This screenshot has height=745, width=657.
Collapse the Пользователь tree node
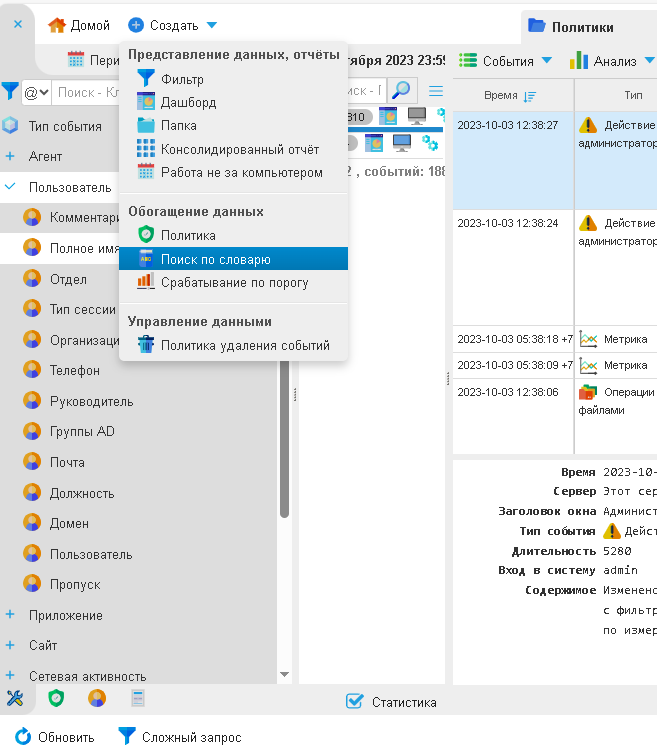point(10,187)
